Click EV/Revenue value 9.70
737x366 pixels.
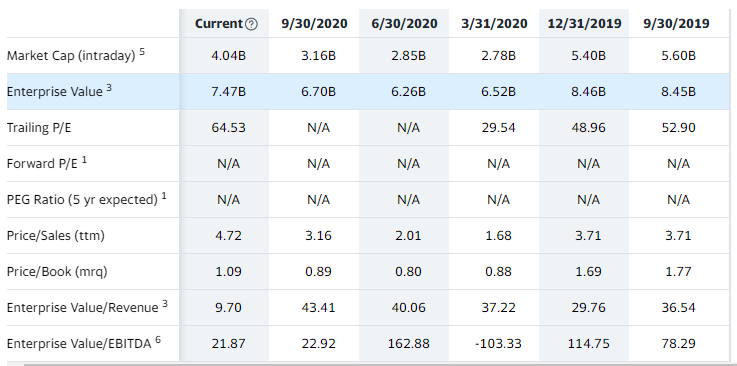[228, 307]
